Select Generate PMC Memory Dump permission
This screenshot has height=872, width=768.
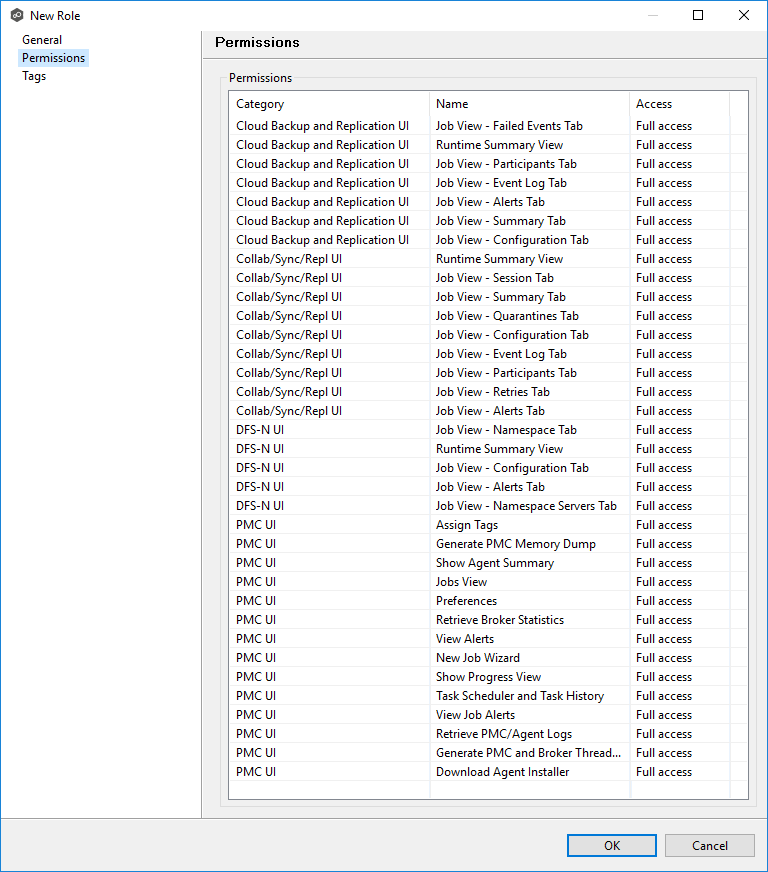tap(515, 544)
